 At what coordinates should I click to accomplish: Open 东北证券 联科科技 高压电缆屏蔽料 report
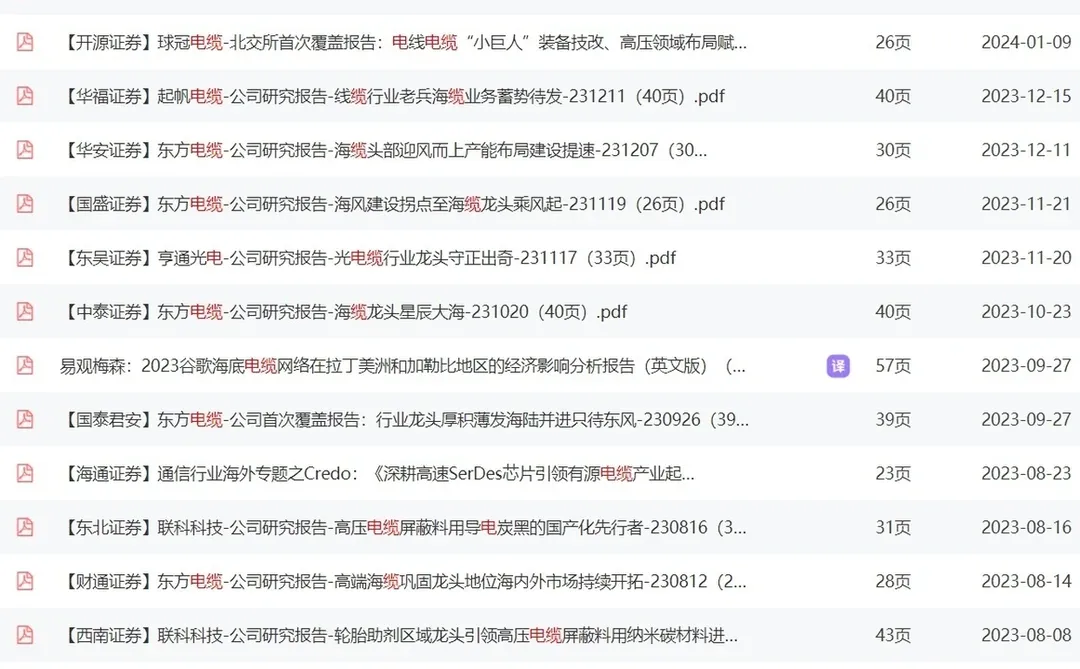pos(404,527)
